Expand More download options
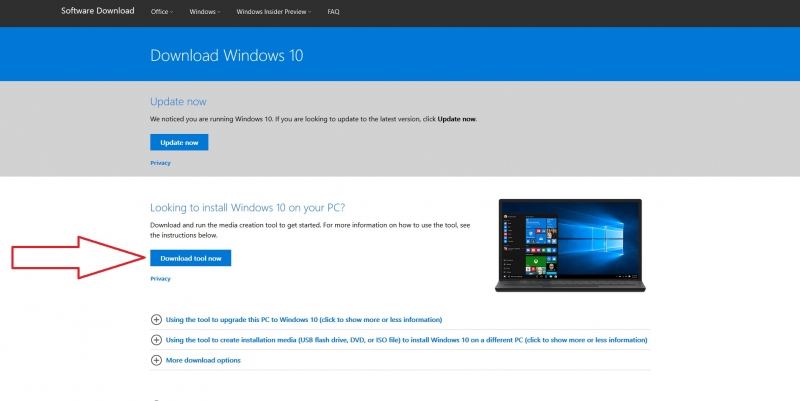The height and width of the screenshot is (401, 800). point(203,360)
